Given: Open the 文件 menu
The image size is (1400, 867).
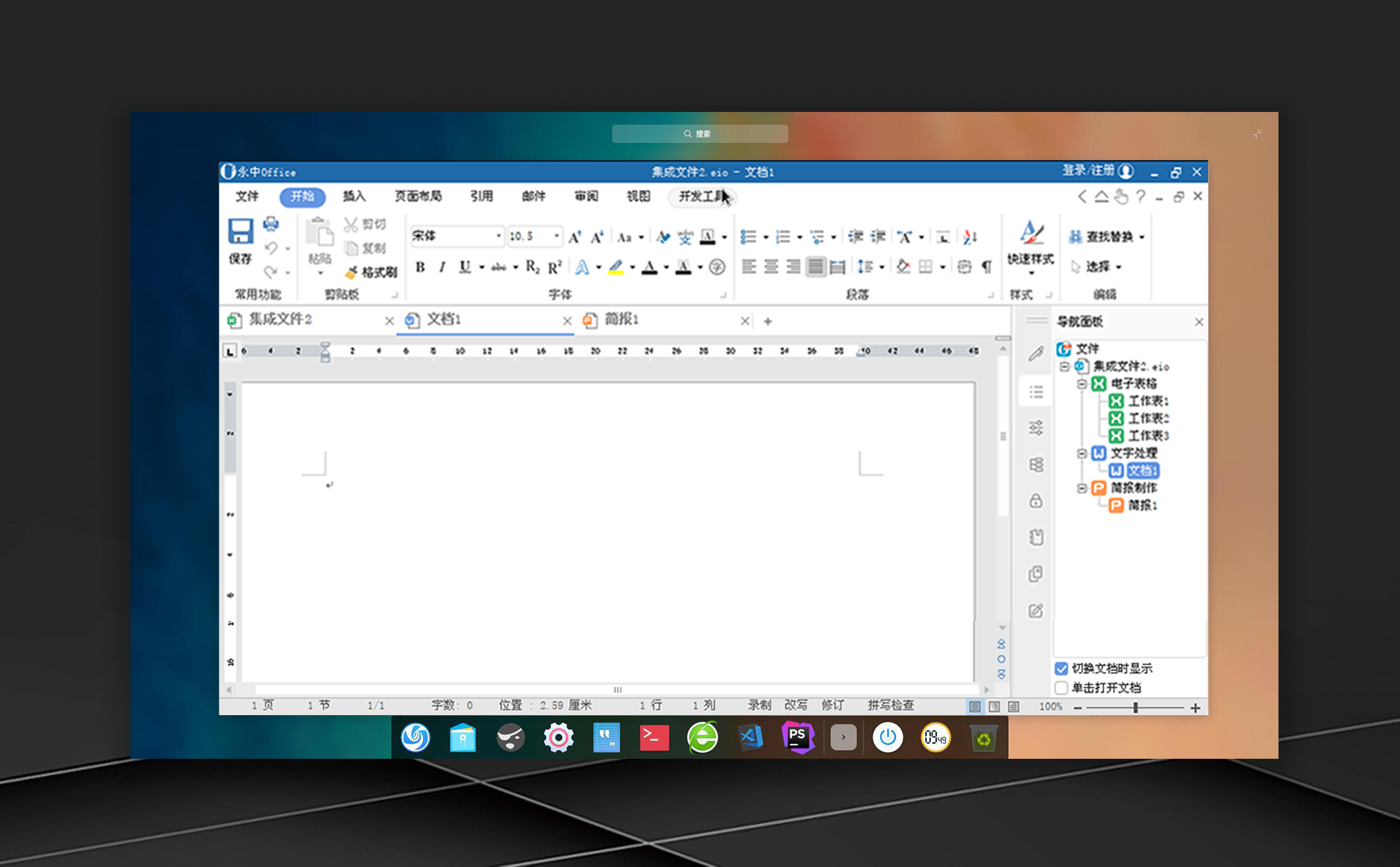Looking at the screenshot, I should point(247,196).
